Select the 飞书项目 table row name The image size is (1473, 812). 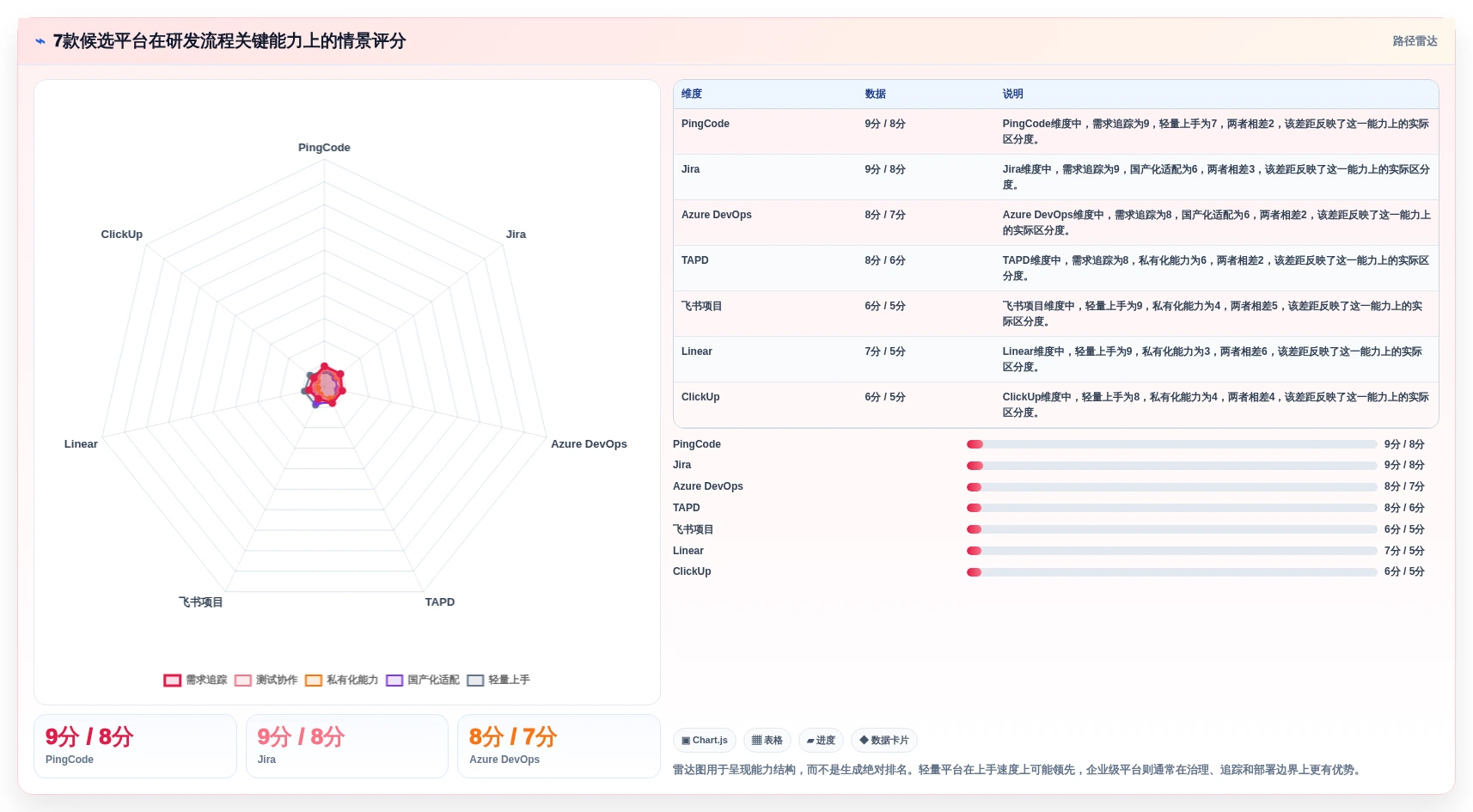[702, 306]
